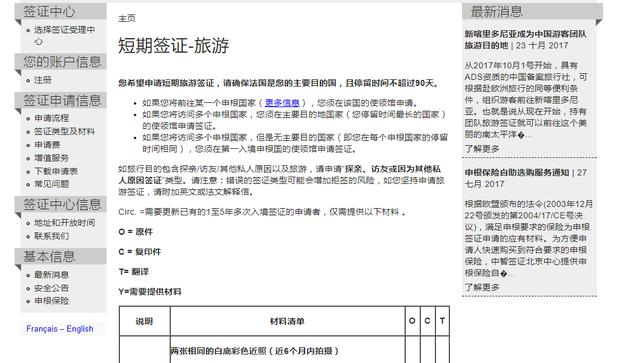Viewport: 640px width, 363px height.
Task: Click legend text T= 翻译
Action: click(x=133, y=272)
